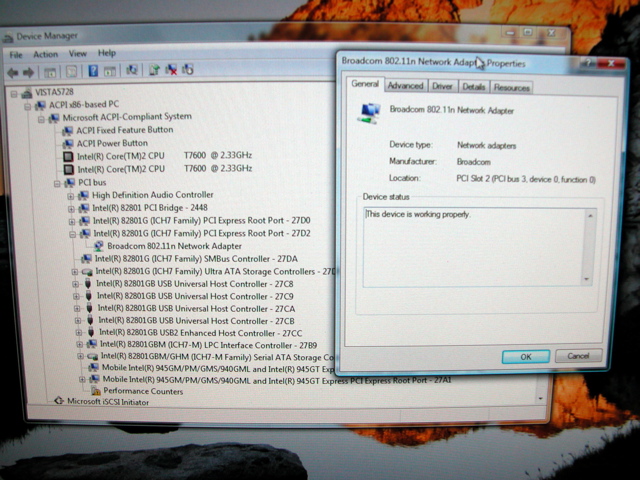Expand PCI Express Root Port - 27D0 node

tap(72, 222)
